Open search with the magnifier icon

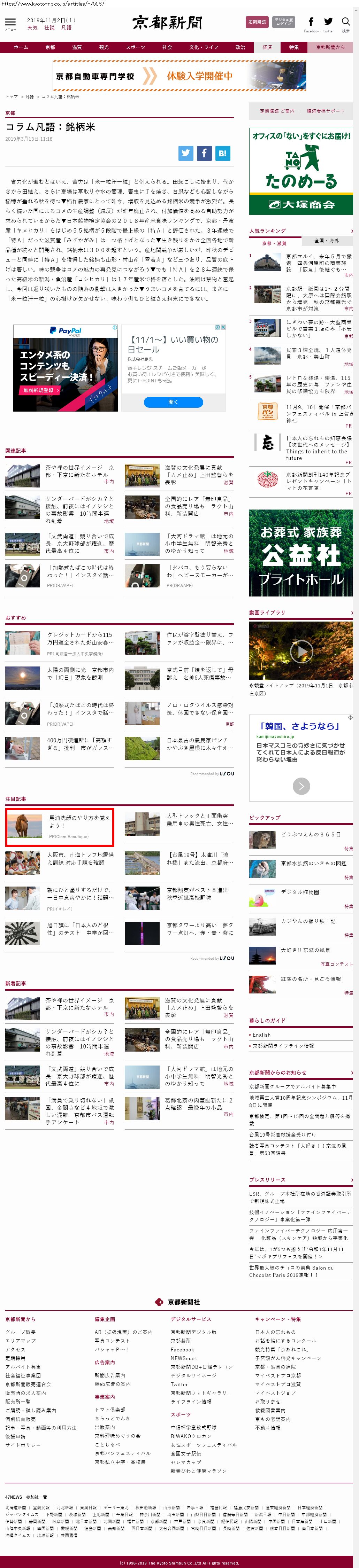(346, 22)
